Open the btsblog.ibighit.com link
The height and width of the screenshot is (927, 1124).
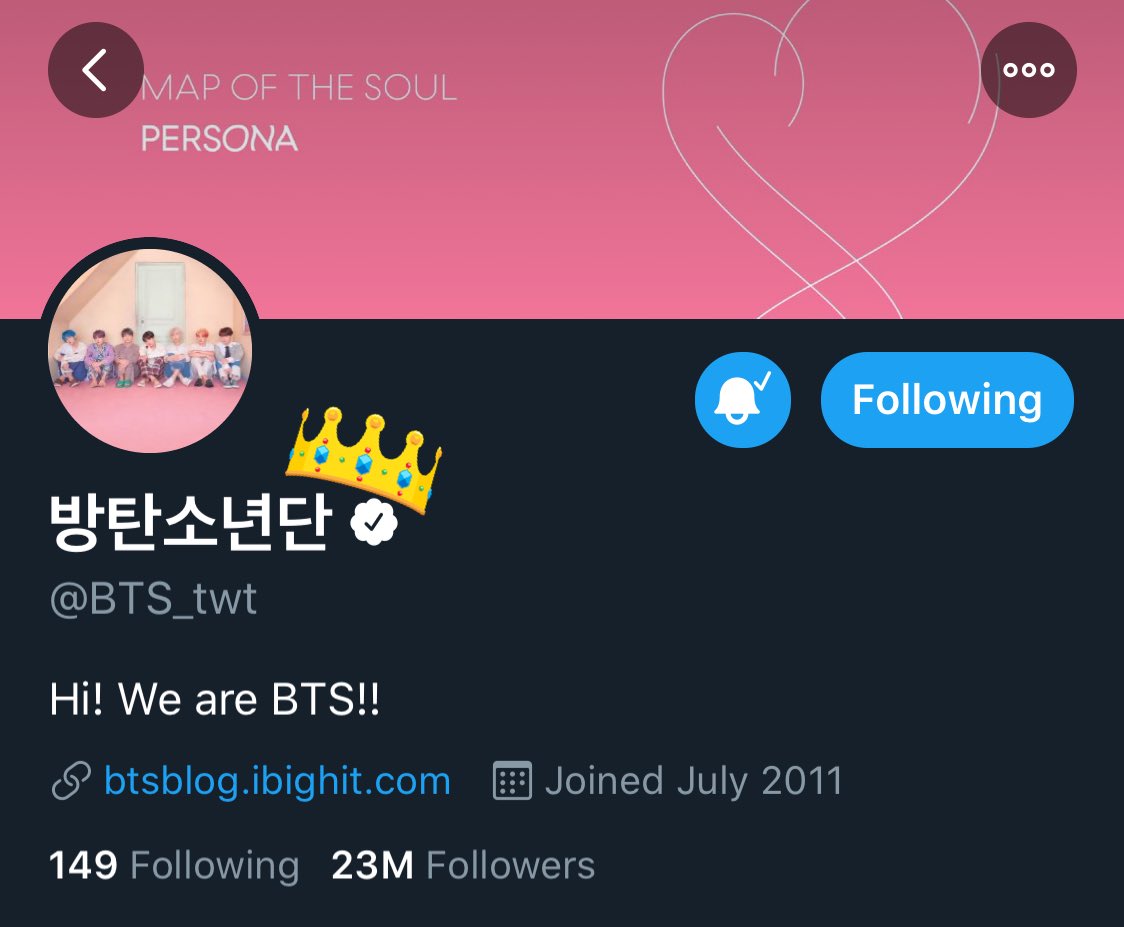[x=277, y=781]
